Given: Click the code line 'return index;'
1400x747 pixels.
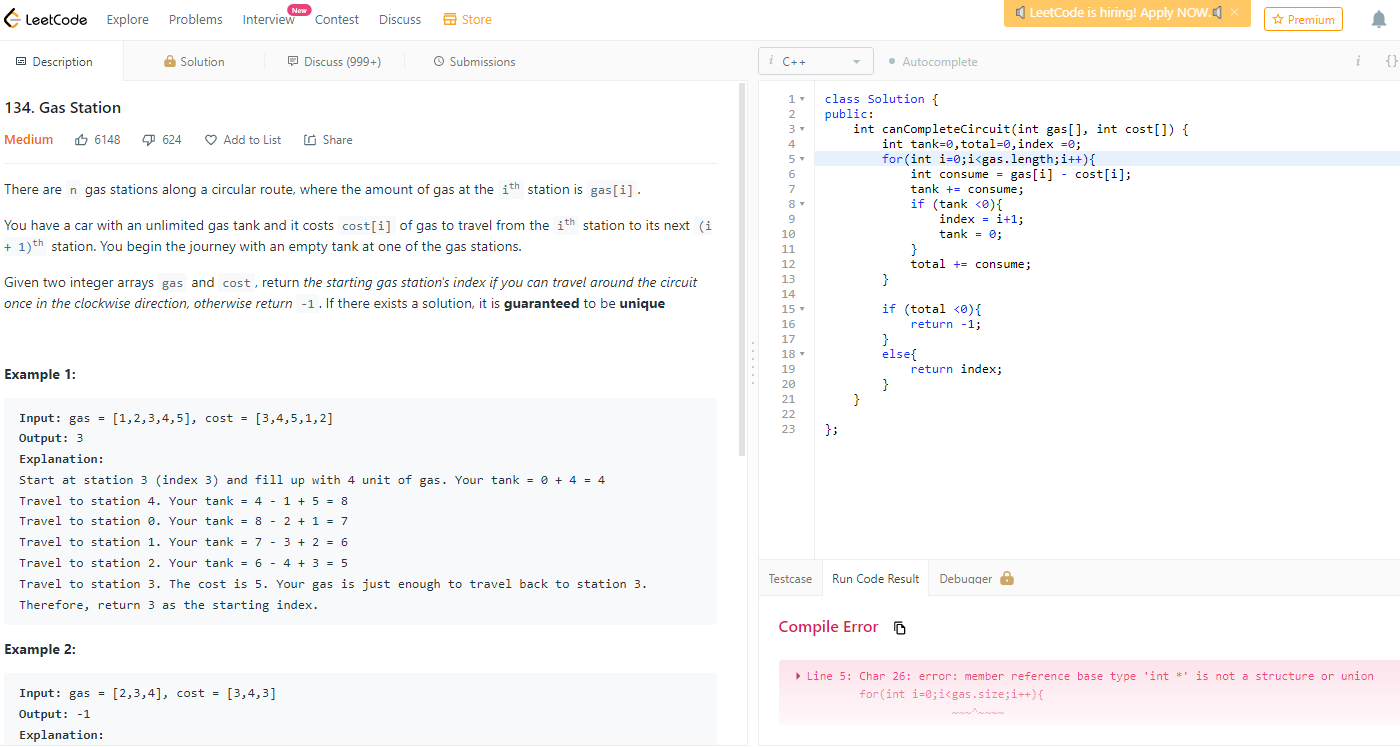Looking at the screenshot, I should coord(956,369).
